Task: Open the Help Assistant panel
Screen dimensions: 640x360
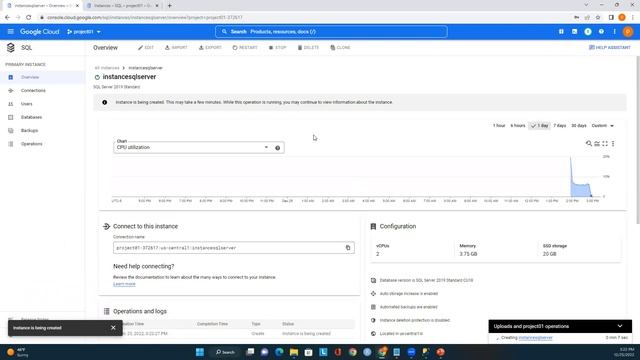Action: tap(610, 48)
